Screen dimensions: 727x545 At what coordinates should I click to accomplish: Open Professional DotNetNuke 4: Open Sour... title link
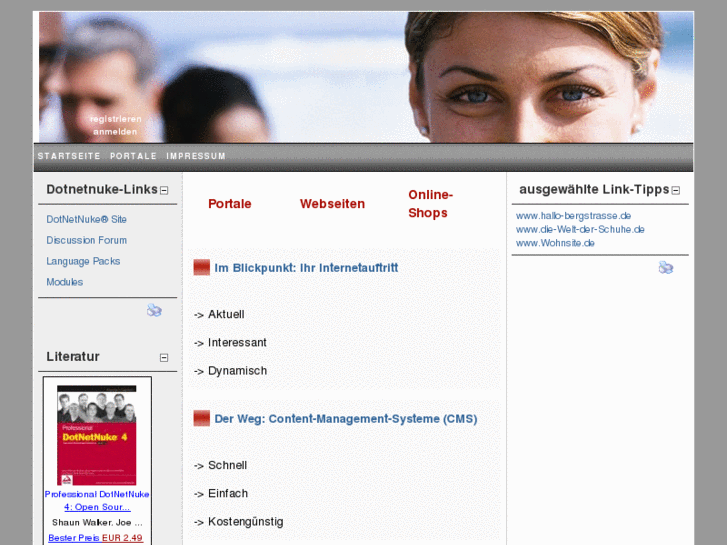(x=97, y=500)
